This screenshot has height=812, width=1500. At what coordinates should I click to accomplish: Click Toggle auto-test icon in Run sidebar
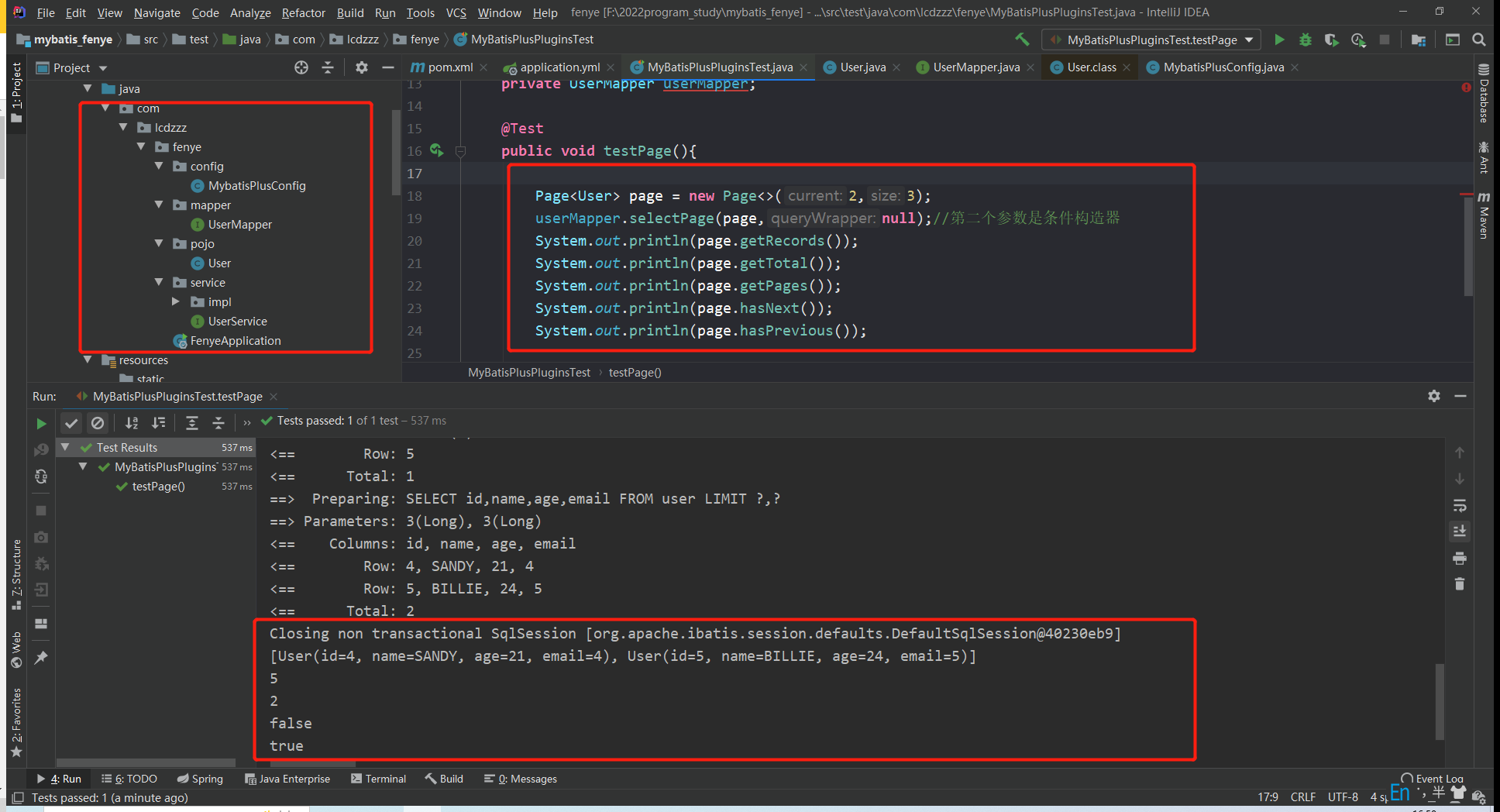pyautogui.click(x=41, y=477)
